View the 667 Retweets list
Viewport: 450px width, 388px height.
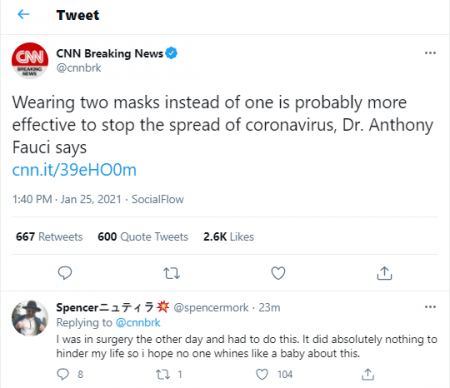point(49,237)
